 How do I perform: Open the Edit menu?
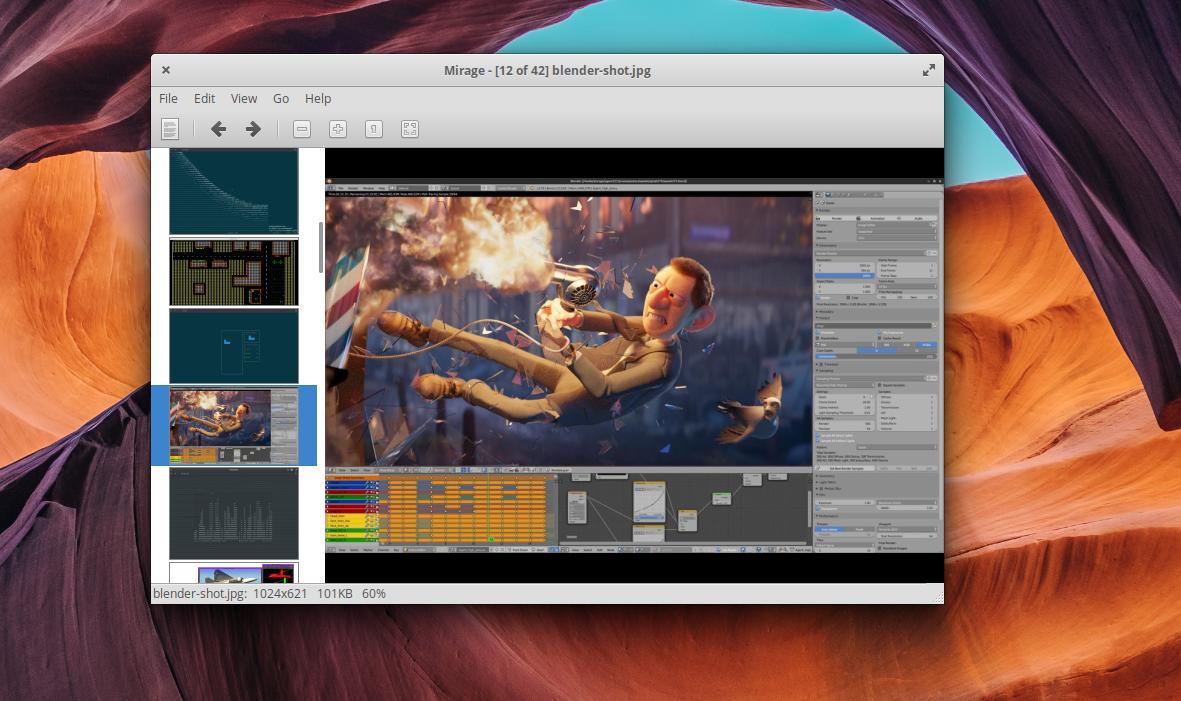204,98
